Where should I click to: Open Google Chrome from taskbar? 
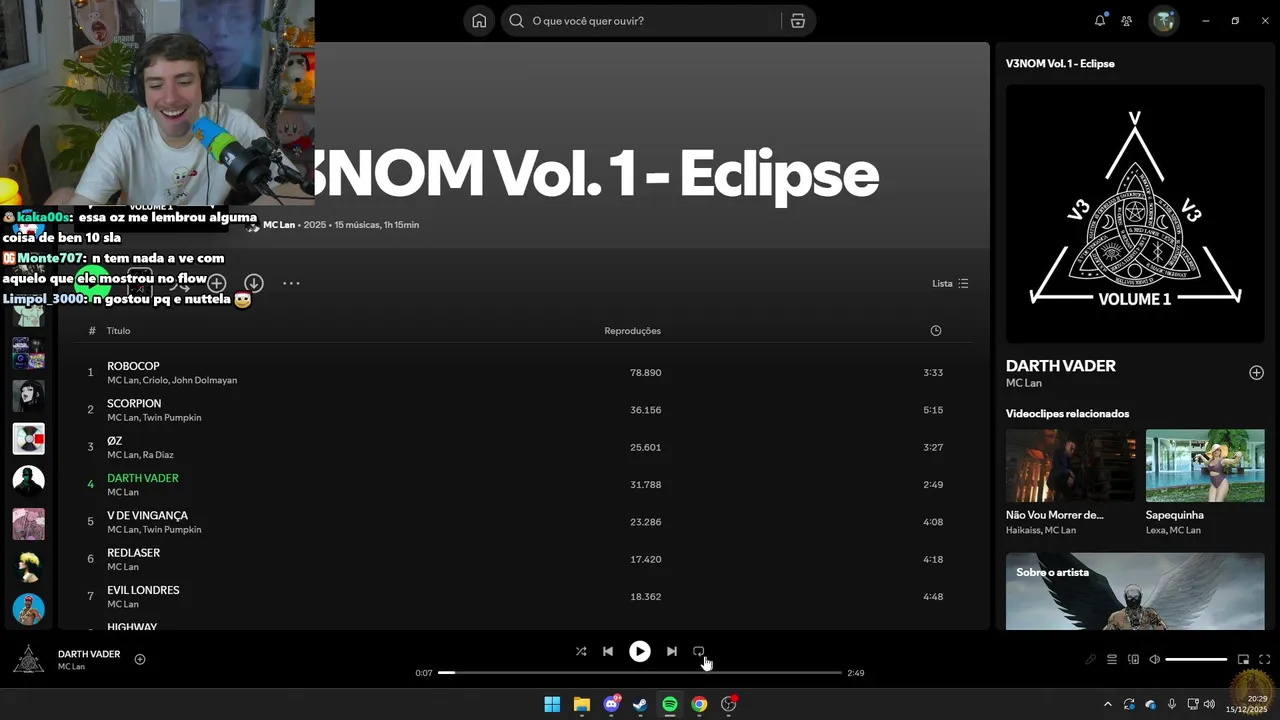click(x=699, y=704)
